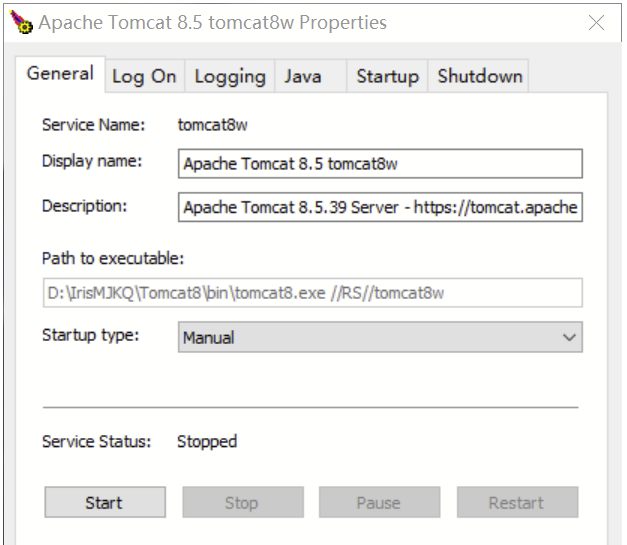Switch to the General tab
The height and width of the screenshot is (545, 627).
[x=60, y=74]
